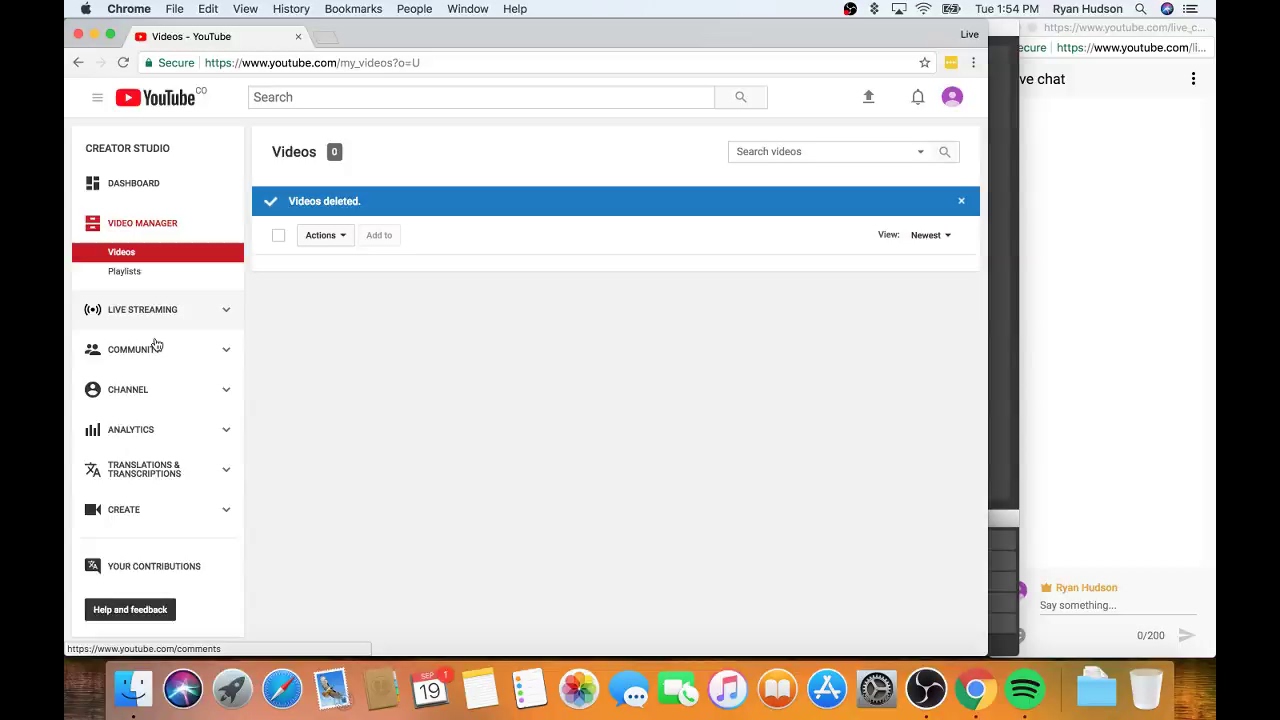The height and width of the screenshot is (720, 1280).
Task: Open the search videos filter dropdown arrow
Action: pyautogui.click(x=921, y=151)
